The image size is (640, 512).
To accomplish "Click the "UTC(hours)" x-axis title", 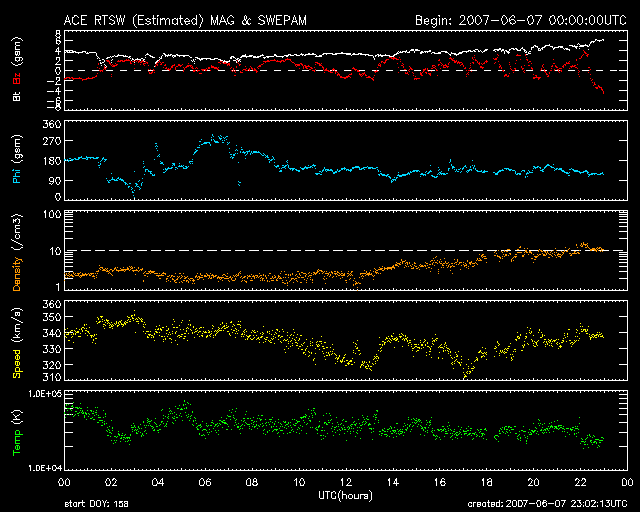I will [x=345, y=496].
